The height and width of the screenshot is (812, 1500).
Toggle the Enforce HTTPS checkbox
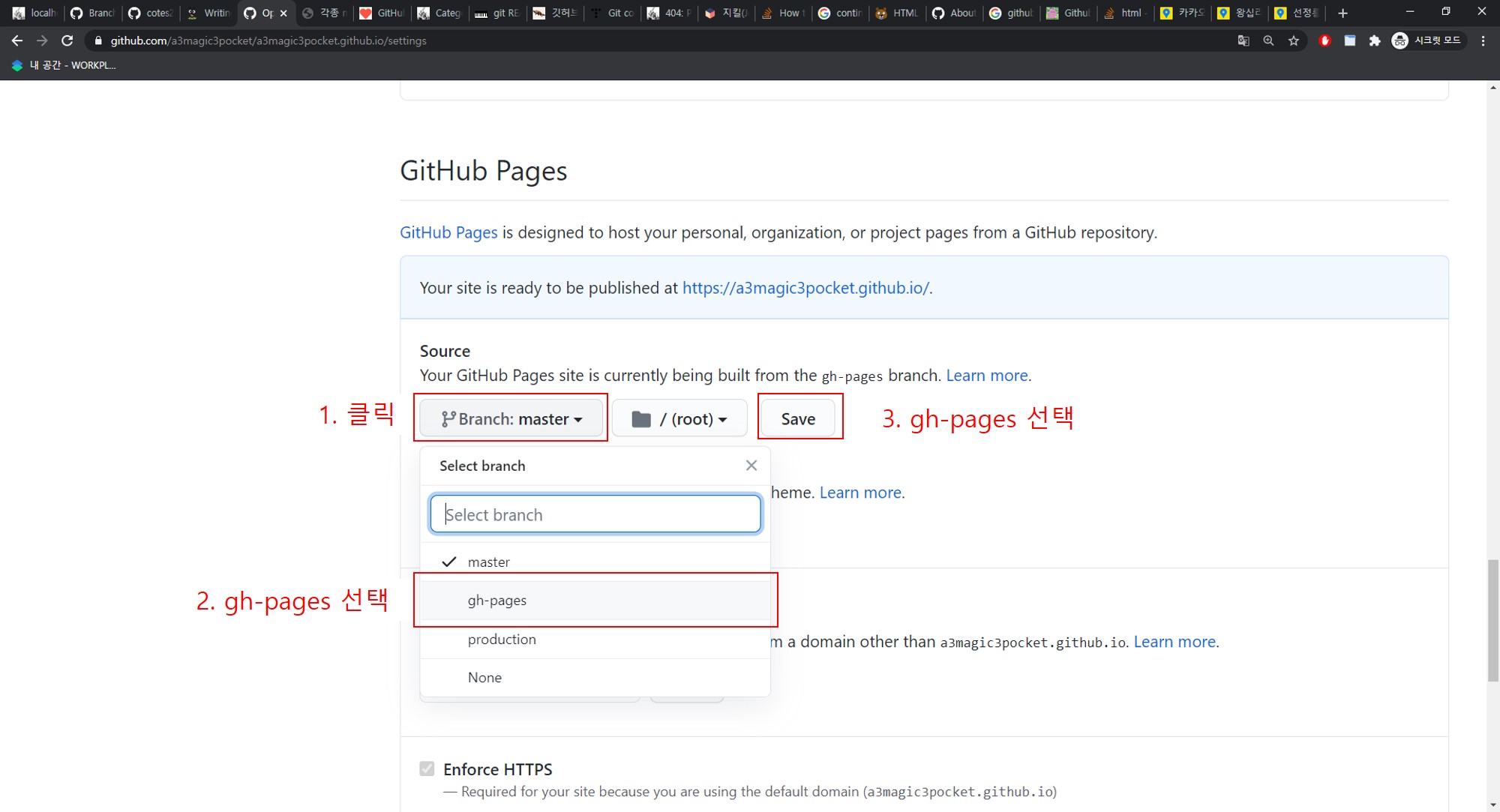(427, 769)
